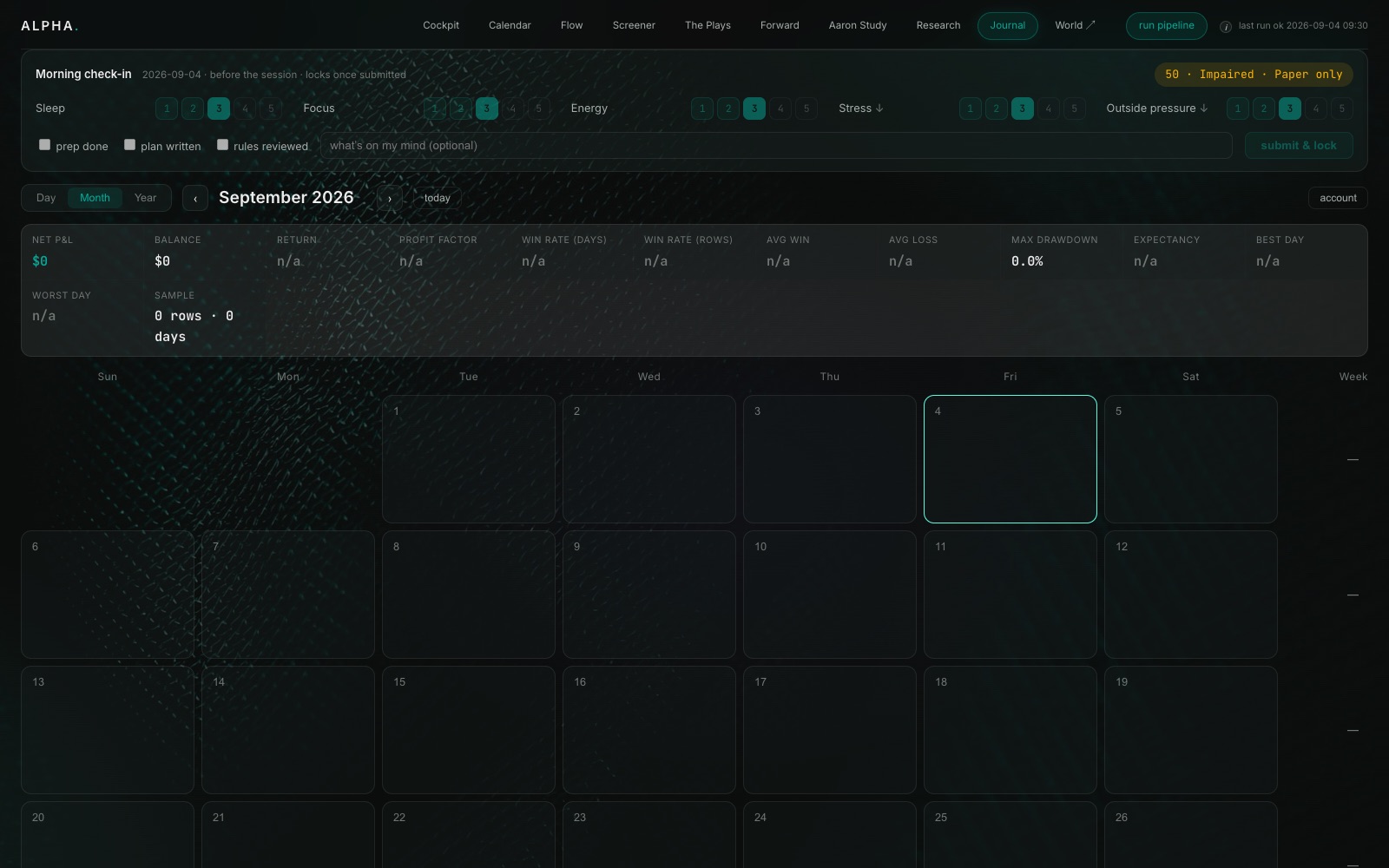Open the Cockpit tab

coord(441,25)
